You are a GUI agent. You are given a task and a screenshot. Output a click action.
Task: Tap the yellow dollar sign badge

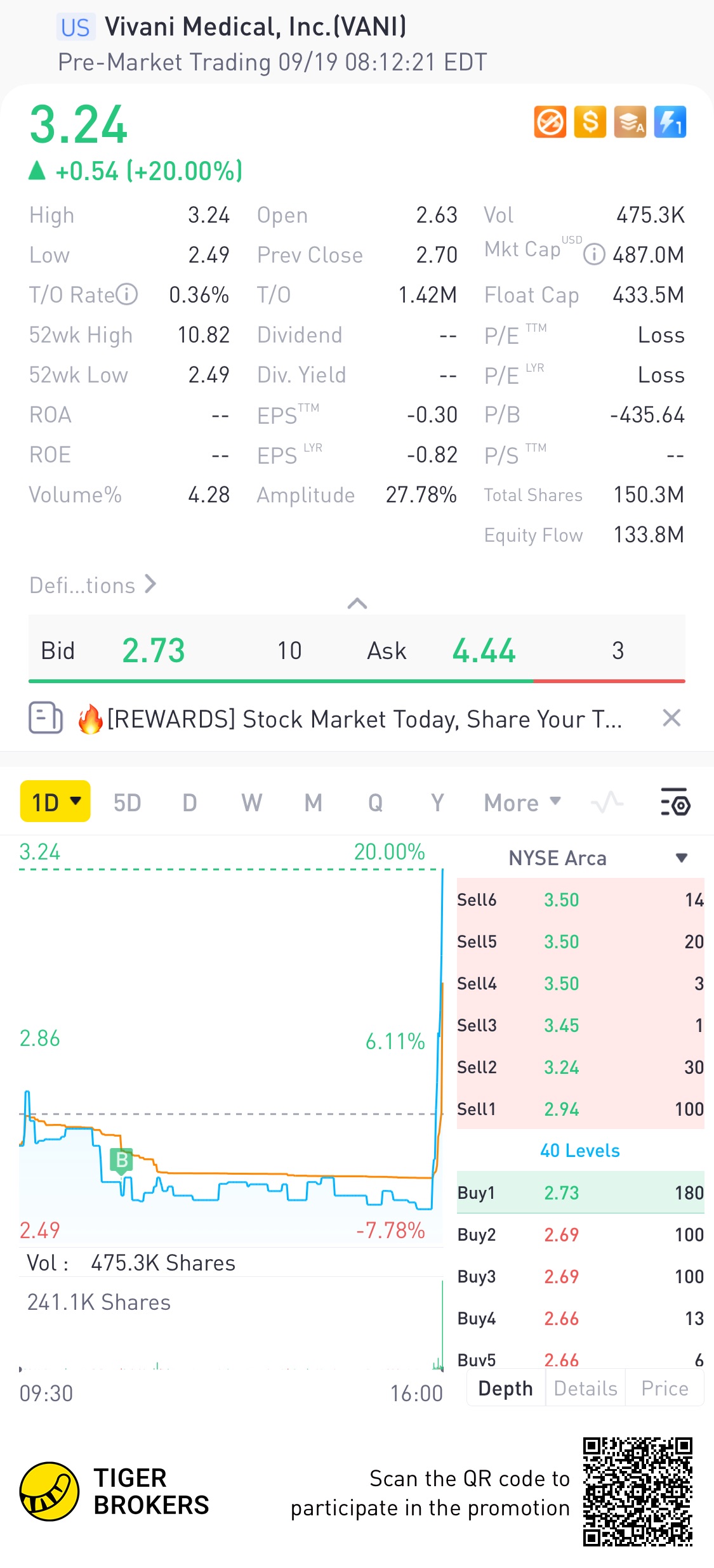[x=590, y=122]
